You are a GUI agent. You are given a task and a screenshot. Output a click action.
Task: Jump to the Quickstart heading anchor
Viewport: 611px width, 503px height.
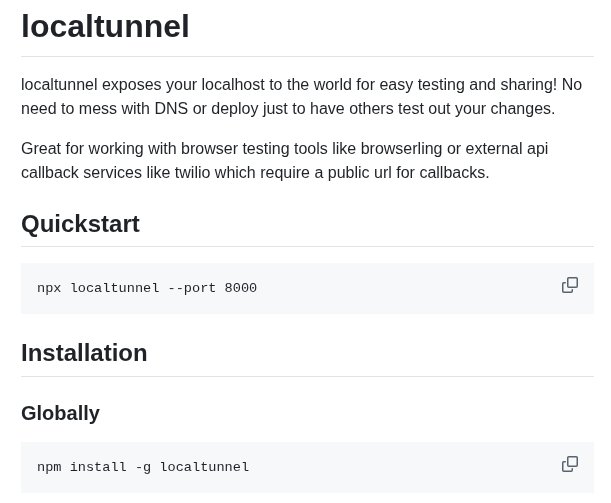coord(80,224)
